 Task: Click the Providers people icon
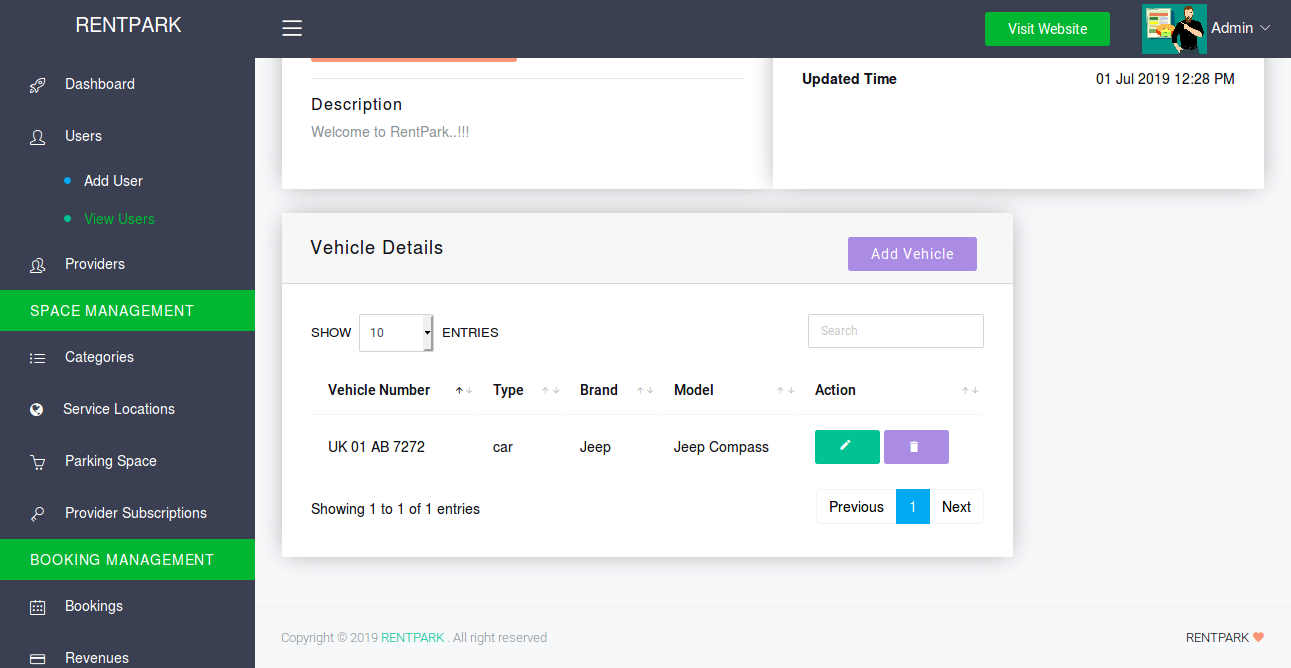click(38, 265)
